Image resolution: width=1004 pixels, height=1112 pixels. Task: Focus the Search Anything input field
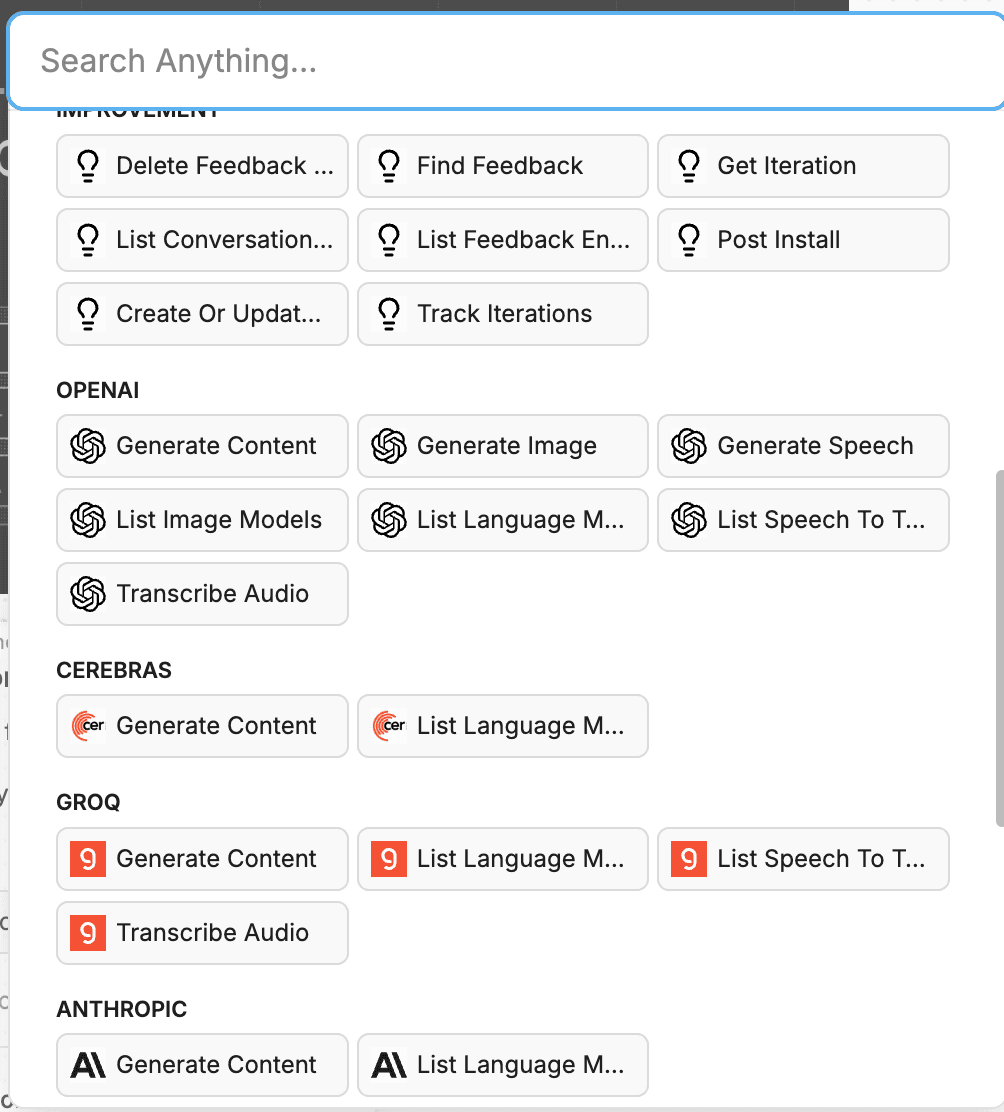pyautogui.click(x=505, y=61)
